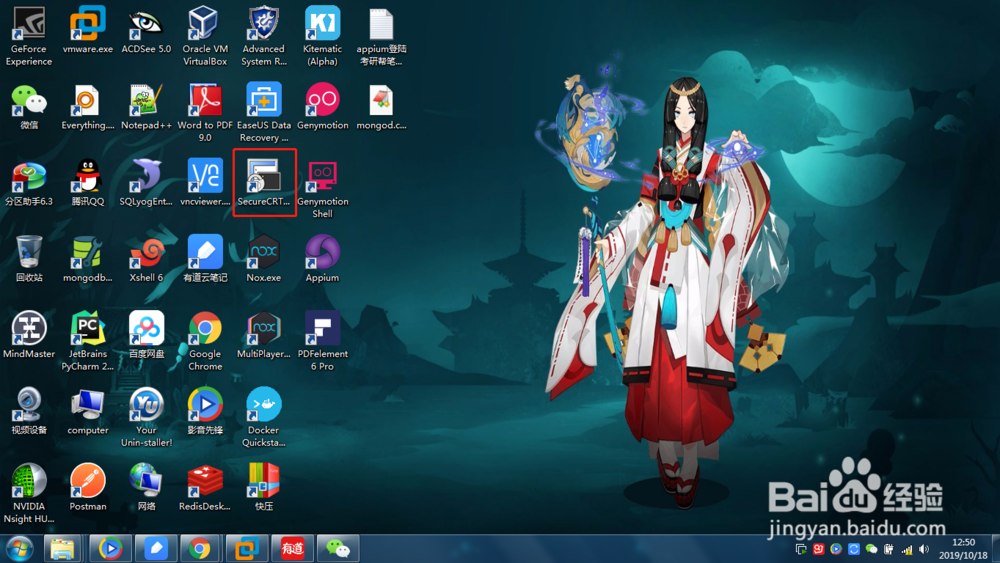Open the 影音先锋 player desktop icon
Screen dimensions: 1000x563
[x=205, y=411]
